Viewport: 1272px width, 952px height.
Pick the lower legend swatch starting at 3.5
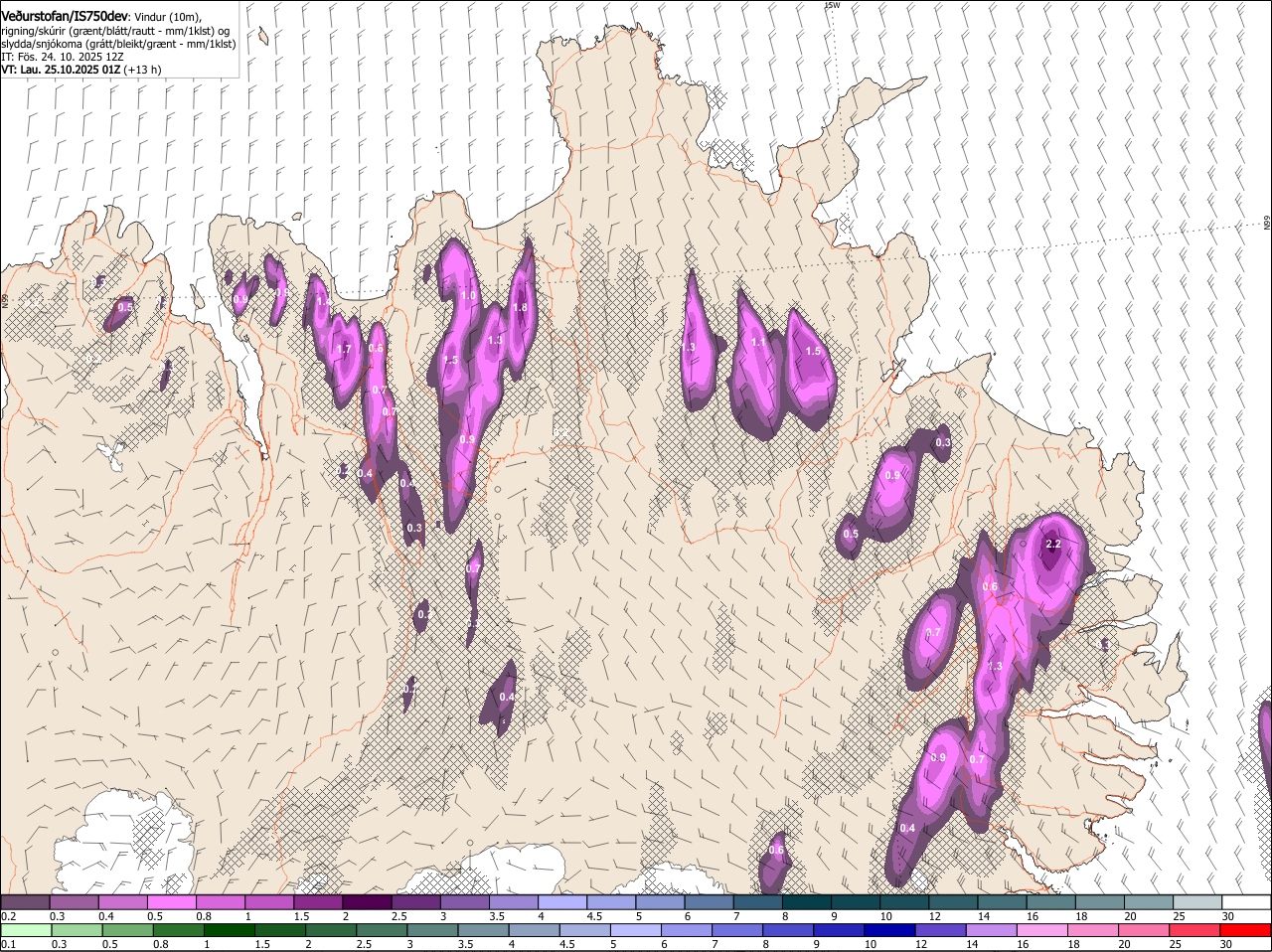tap(483, 930)
